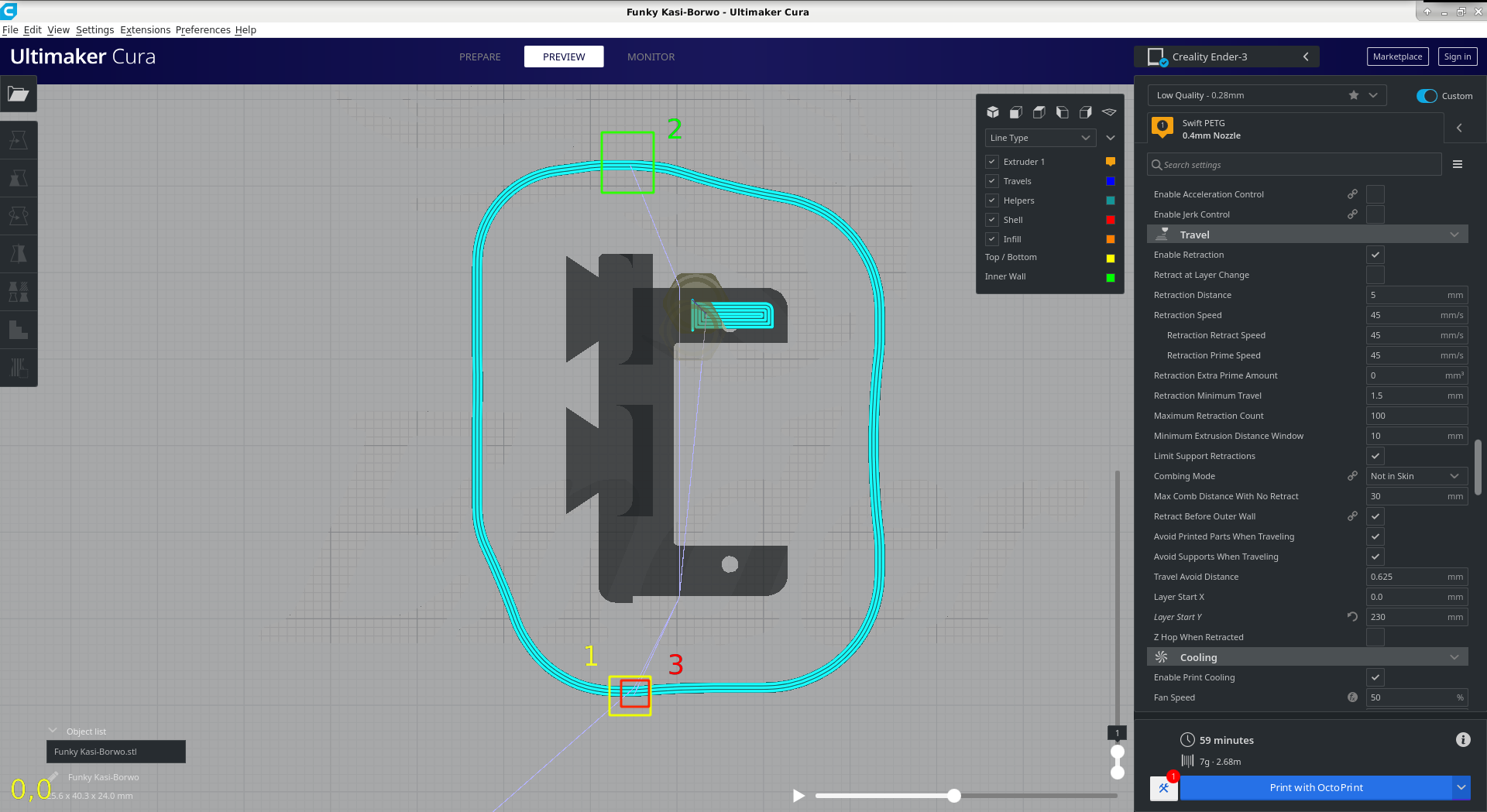Switch to the MONITOR stage tab
Image resolution: width=1487 pixels, height=812 pixels.
tap(651, 57)
